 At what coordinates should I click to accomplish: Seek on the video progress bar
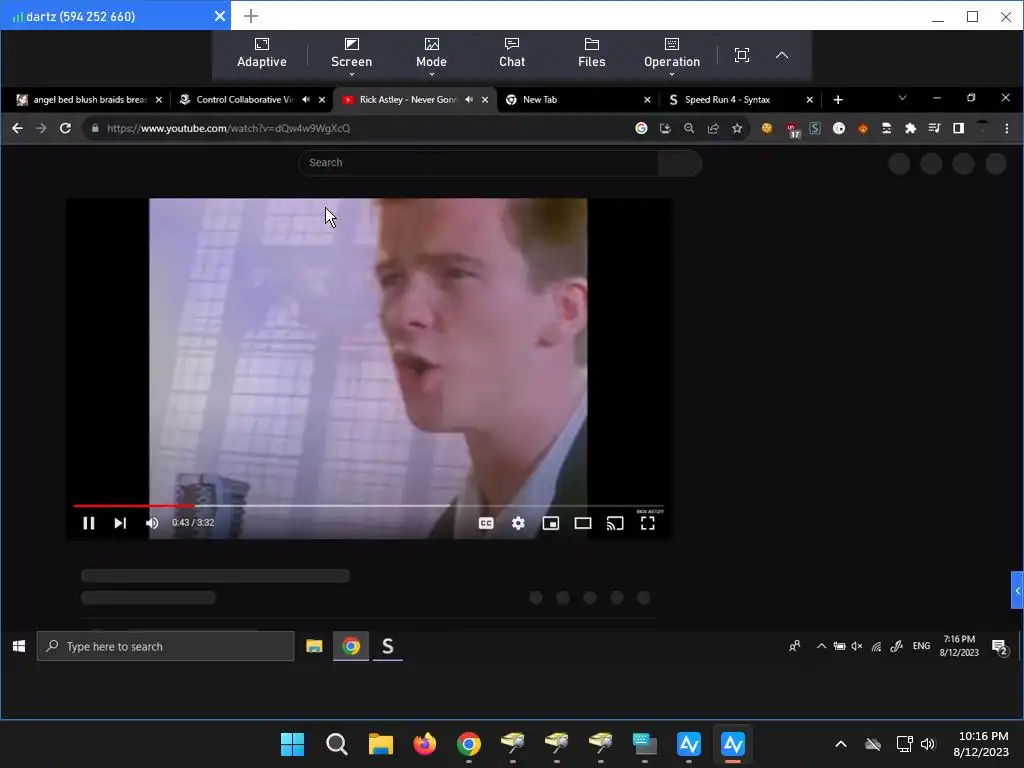(368, 505)
